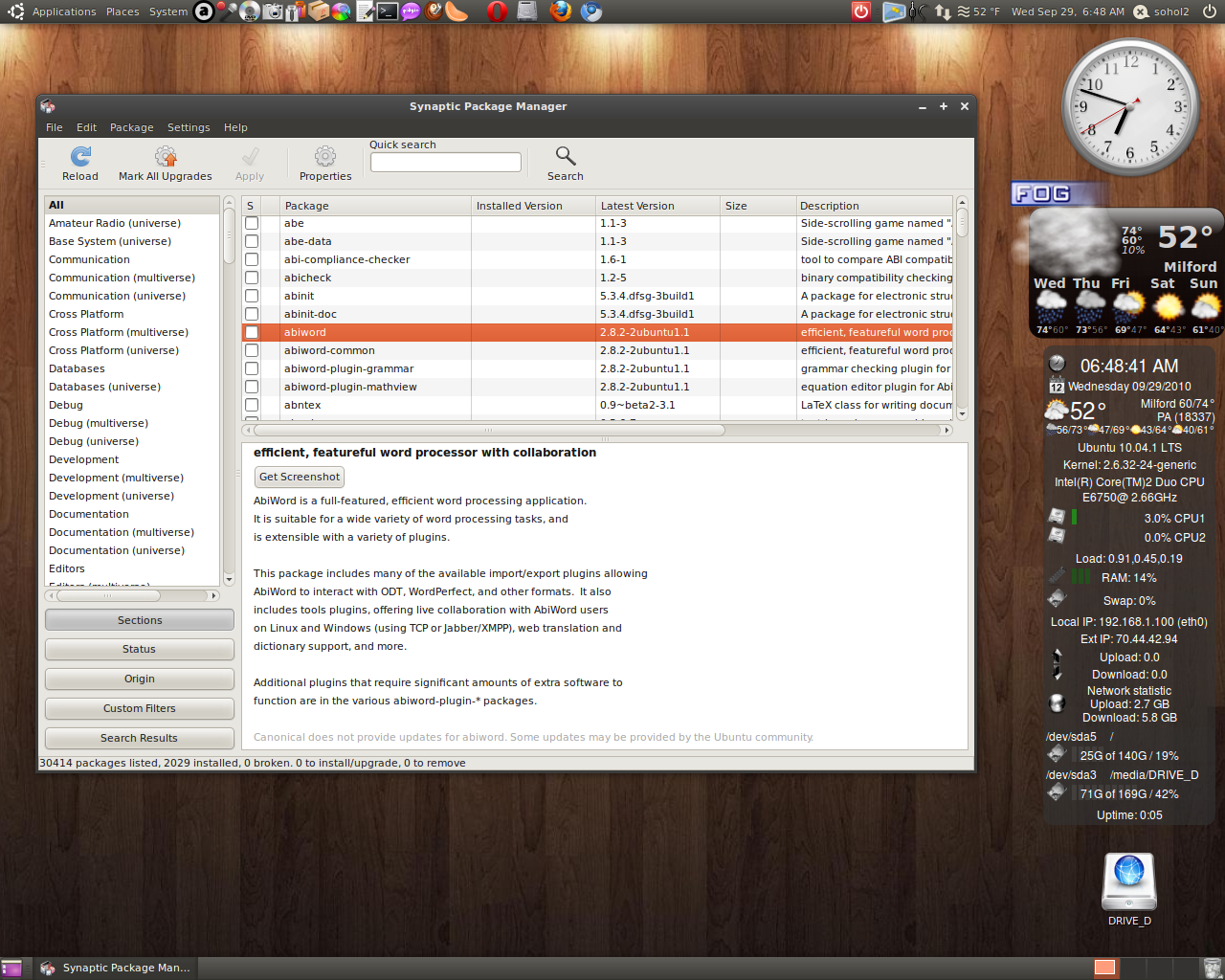Open the Package menu
This screenshot has height=980, width=1225.
pos(132,127)
